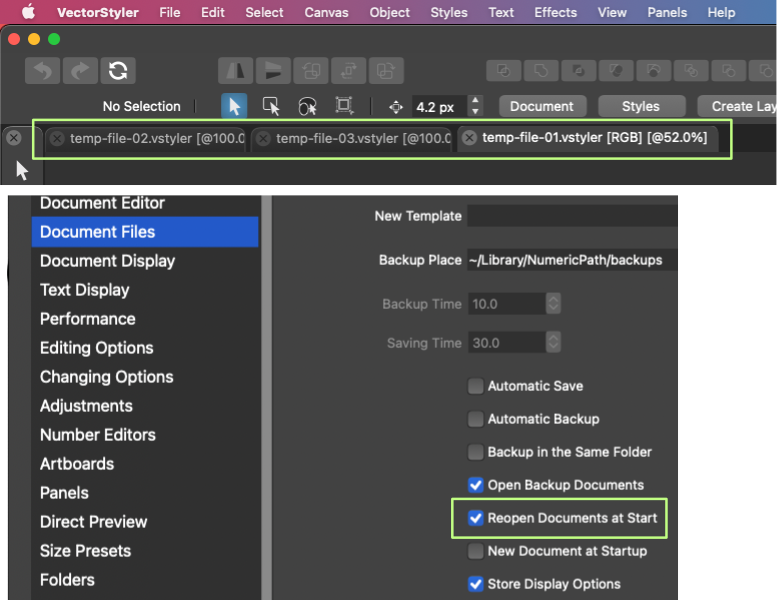Click the Undo arrow icon
783x600 pixels.
coord(42,71)
